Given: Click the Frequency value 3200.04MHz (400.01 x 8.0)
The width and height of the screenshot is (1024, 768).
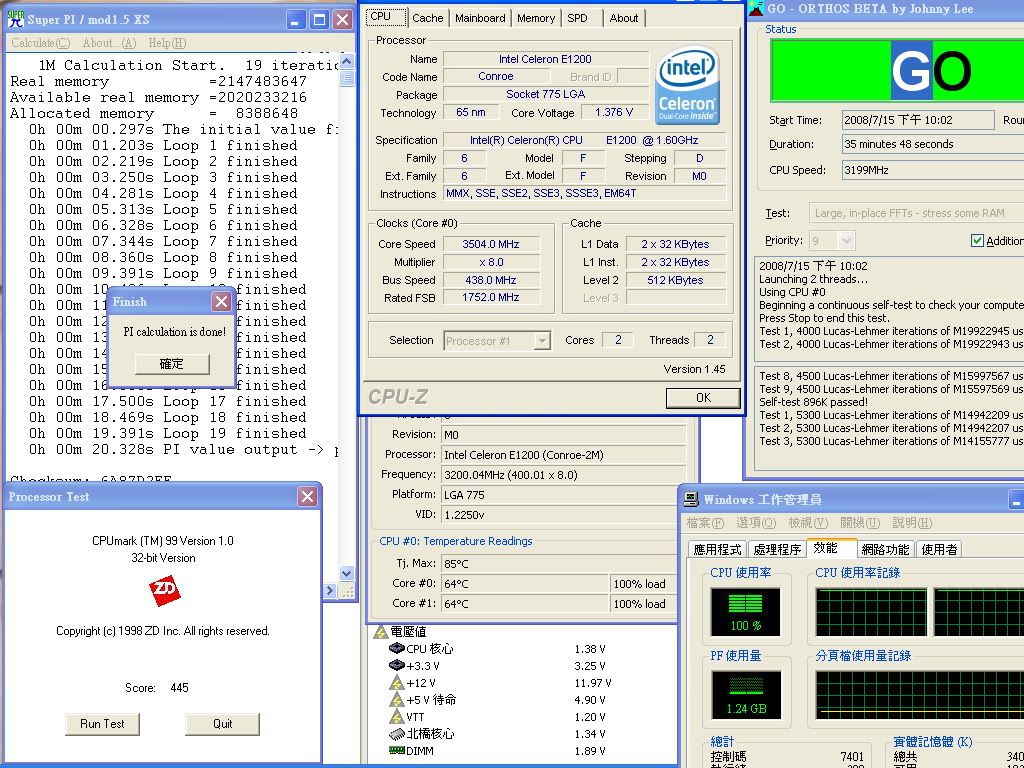Looking at the screenshot, I should click(x=564, y=475).
